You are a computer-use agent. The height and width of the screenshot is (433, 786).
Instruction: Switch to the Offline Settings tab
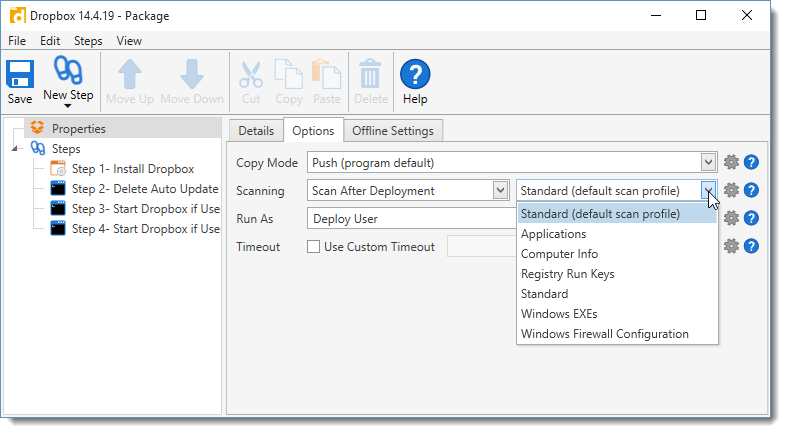click(392, 131)
